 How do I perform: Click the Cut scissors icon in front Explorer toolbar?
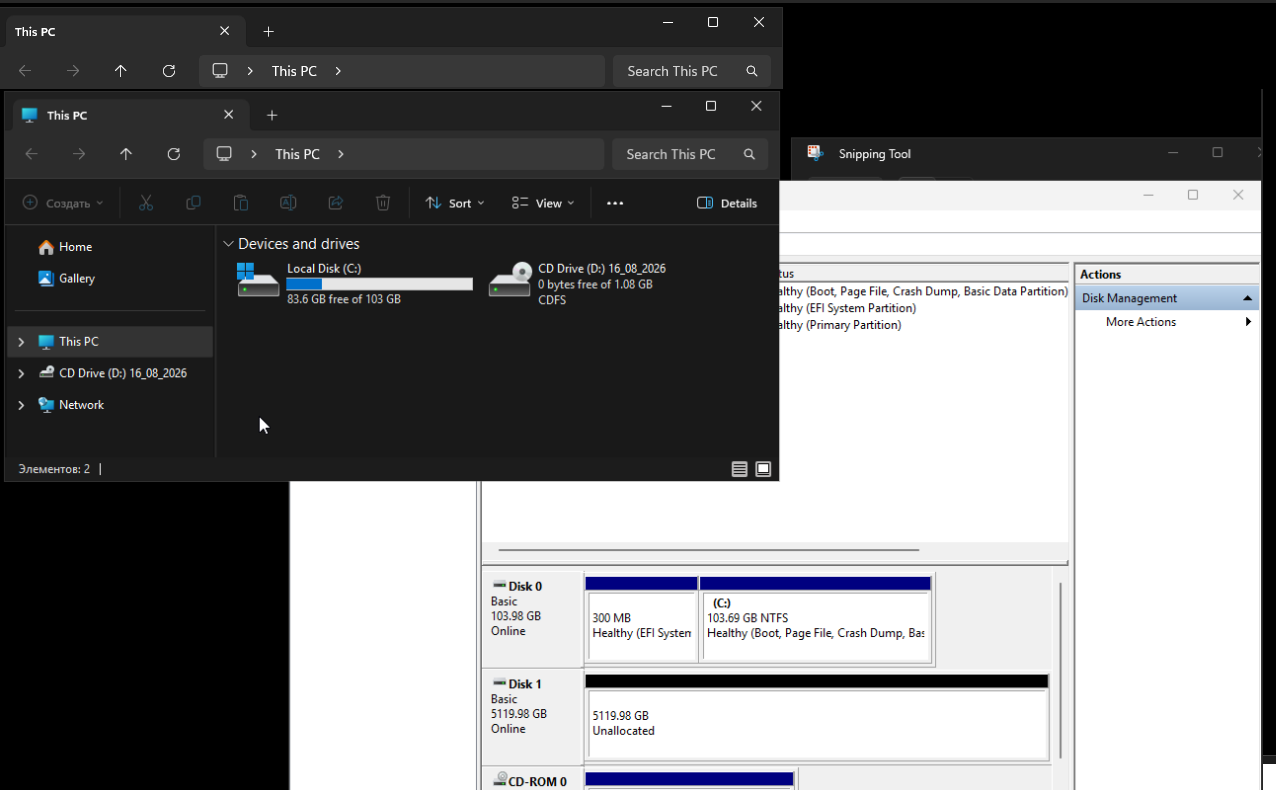[x=145, y=203]
